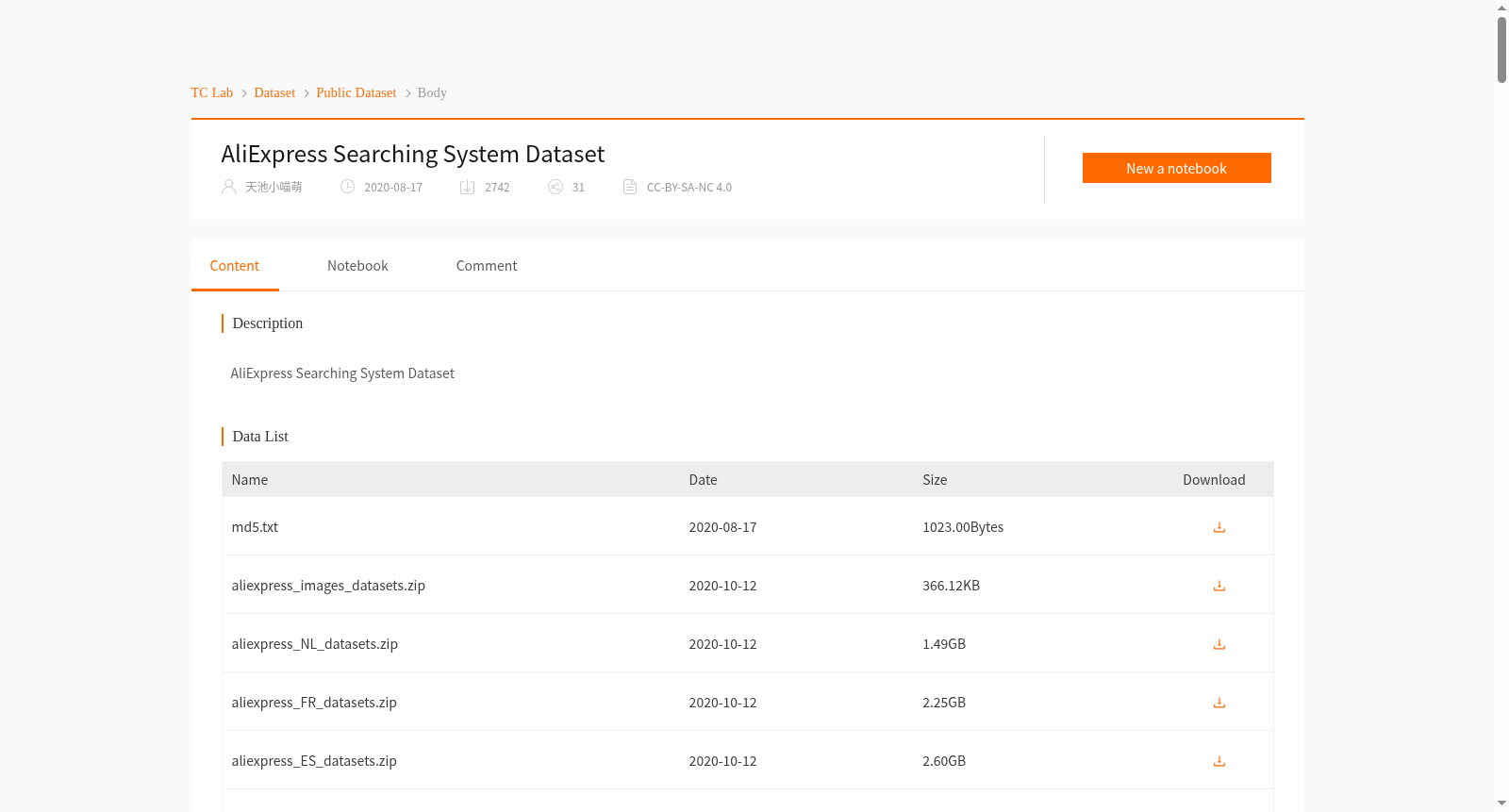Download aliexpress_FR_datasets.zip
The width and height of the screenshot is (1509, 812).
pos(1219,703)
